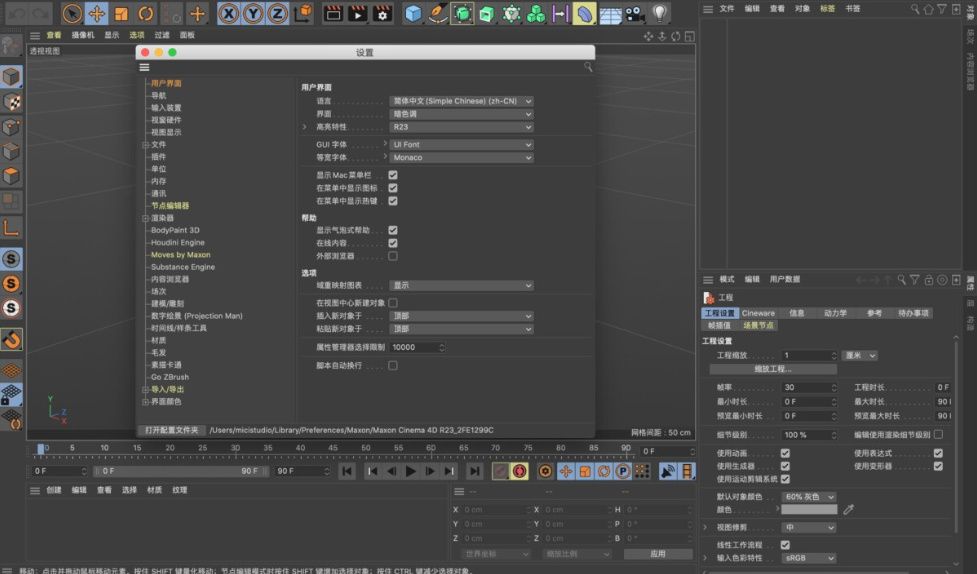Viewport: 977px width, 574px height.
Task: Enable create new object at view center
Action: click(x=393, y=303)
